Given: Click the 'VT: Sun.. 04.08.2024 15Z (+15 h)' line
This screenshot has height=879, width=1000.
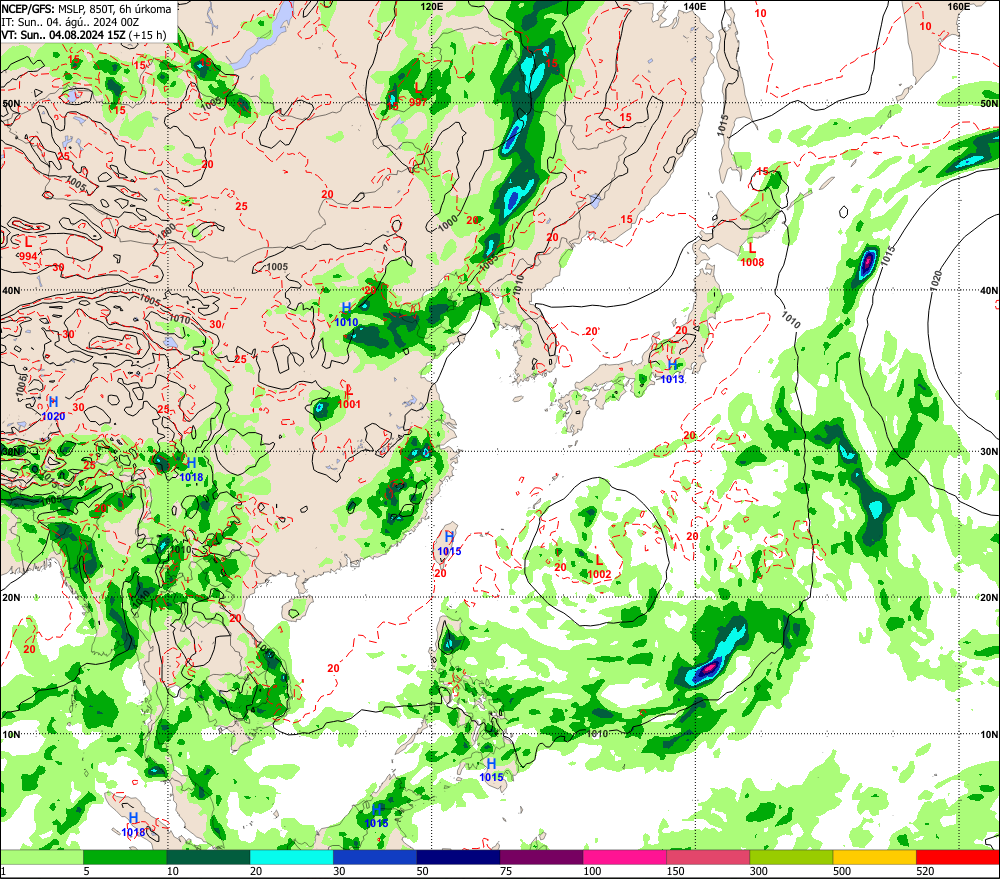Looking at the screenshot, I should click(84, 35).
